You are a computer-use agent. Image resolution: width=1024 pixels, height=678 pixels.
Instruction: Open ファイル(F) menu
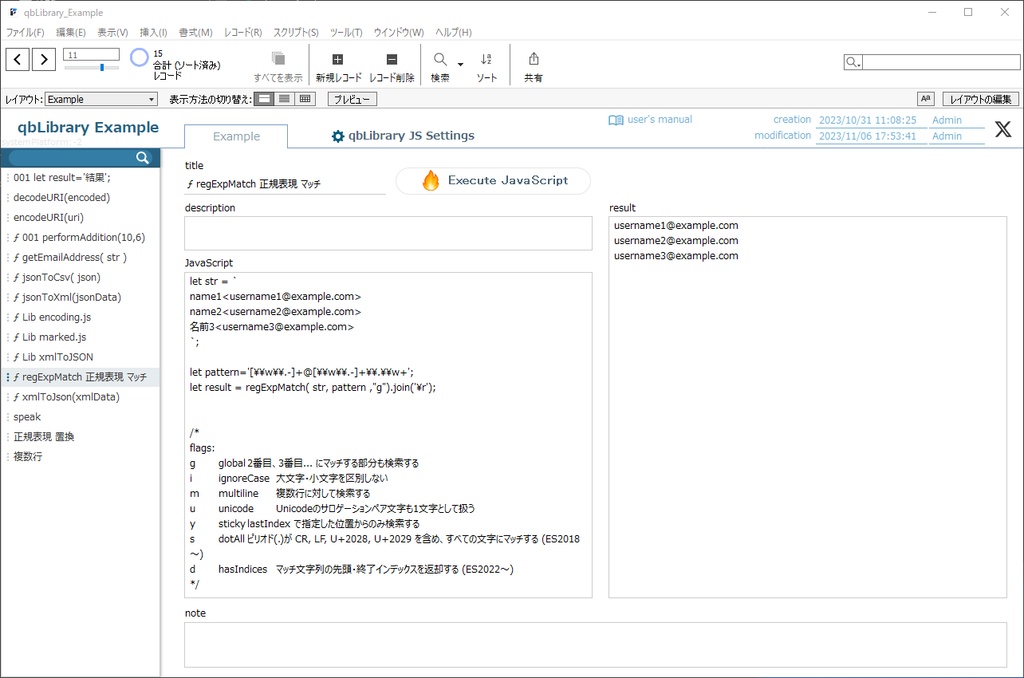(25, 32)
